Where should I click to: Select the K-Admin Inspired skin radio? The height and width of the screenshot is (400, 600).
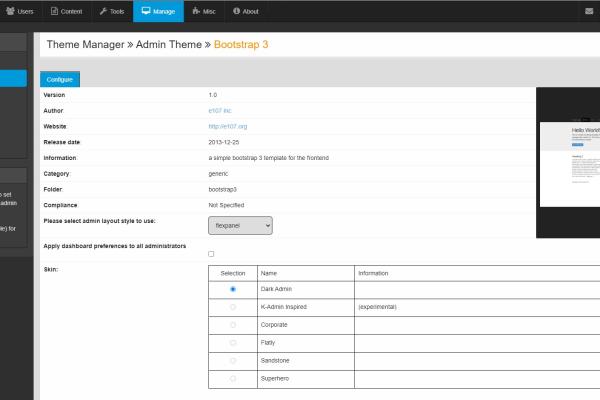(x=233, y=307)
